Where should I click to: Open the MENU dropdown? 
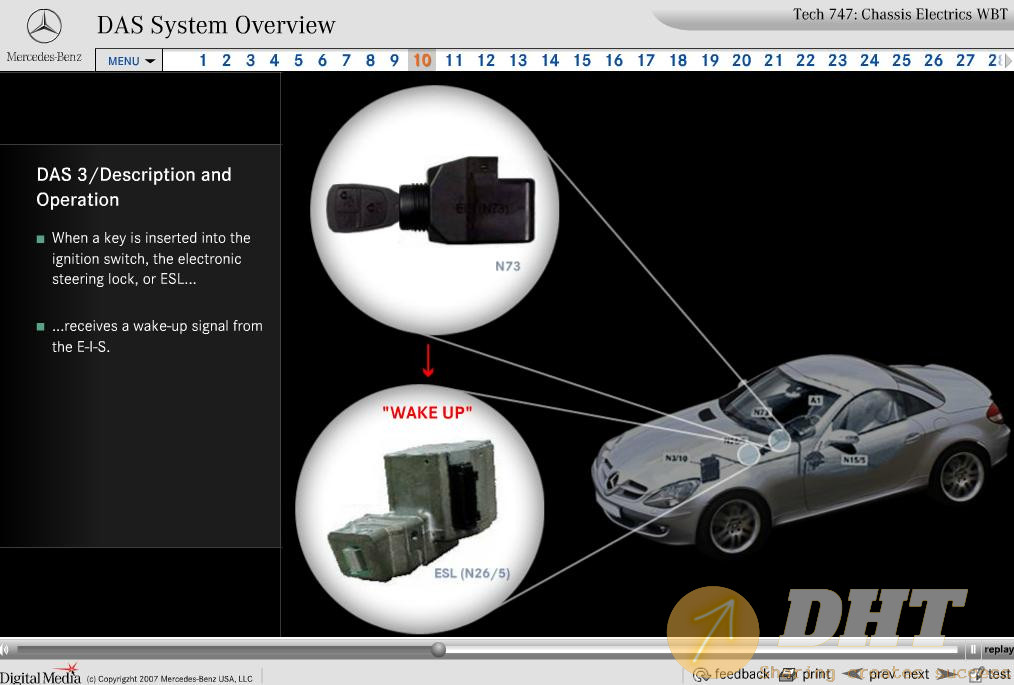tap(129, 61)
